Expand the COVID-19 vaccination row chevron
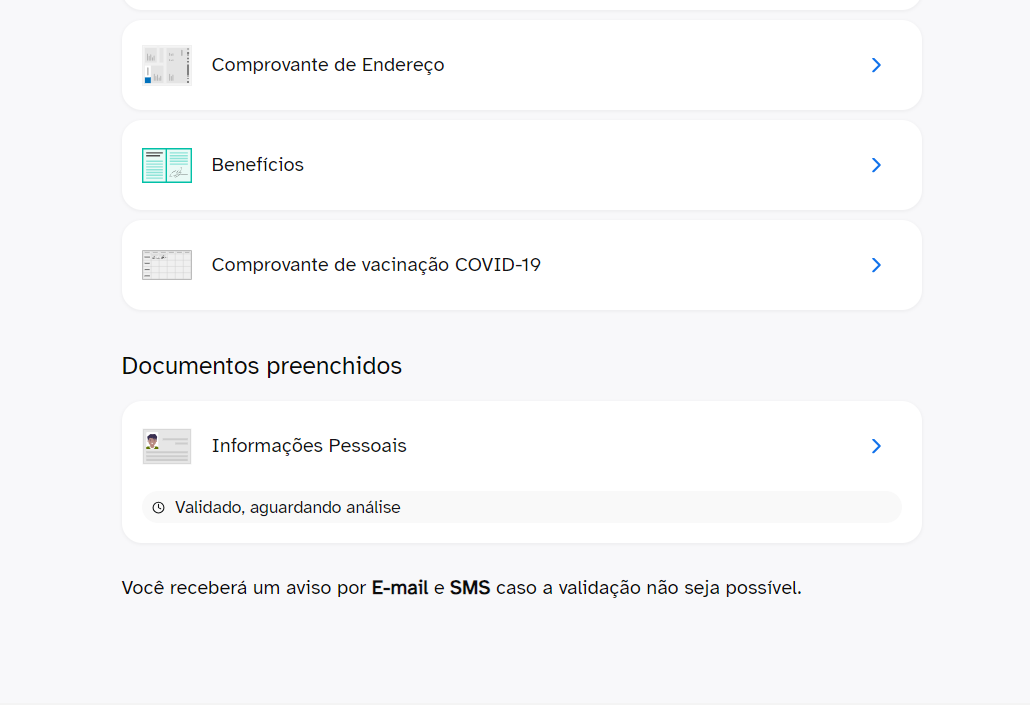Screen dimensions: 1030x705 (876, 265)
